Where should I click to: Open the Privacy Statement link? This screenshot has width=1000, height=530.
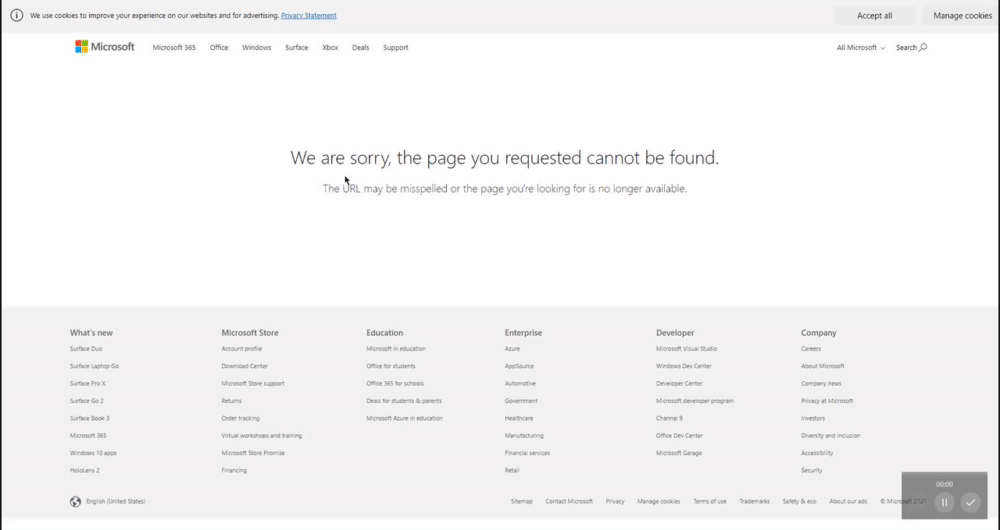(309, 15)
